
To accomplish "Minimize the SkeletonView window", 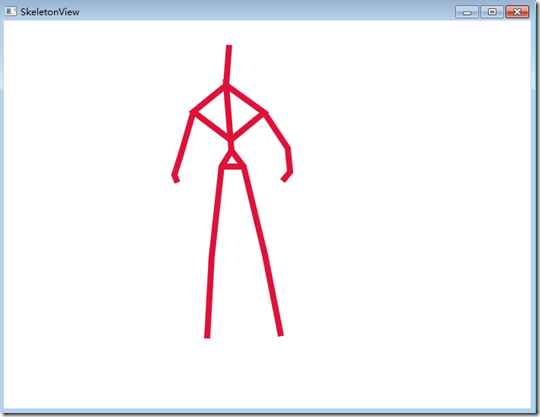I will pyautogui.click(x=467, y=12).
